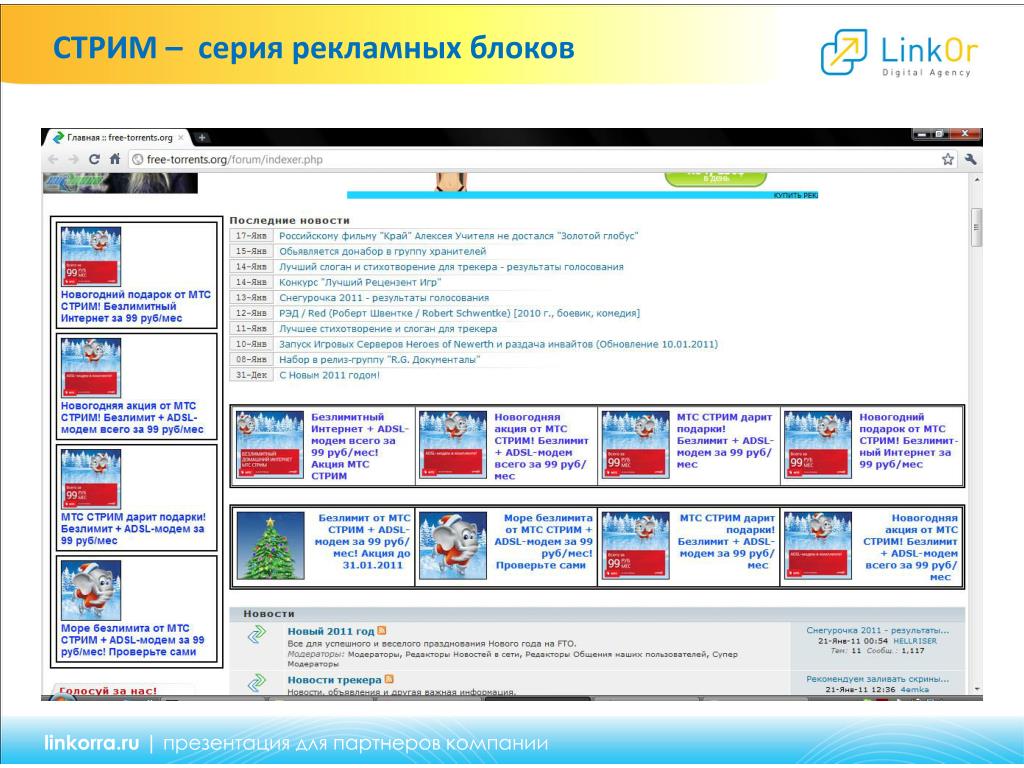Open Heroes of Newerth servers news link
1024x768 pixels.
(x=498, y=344)
